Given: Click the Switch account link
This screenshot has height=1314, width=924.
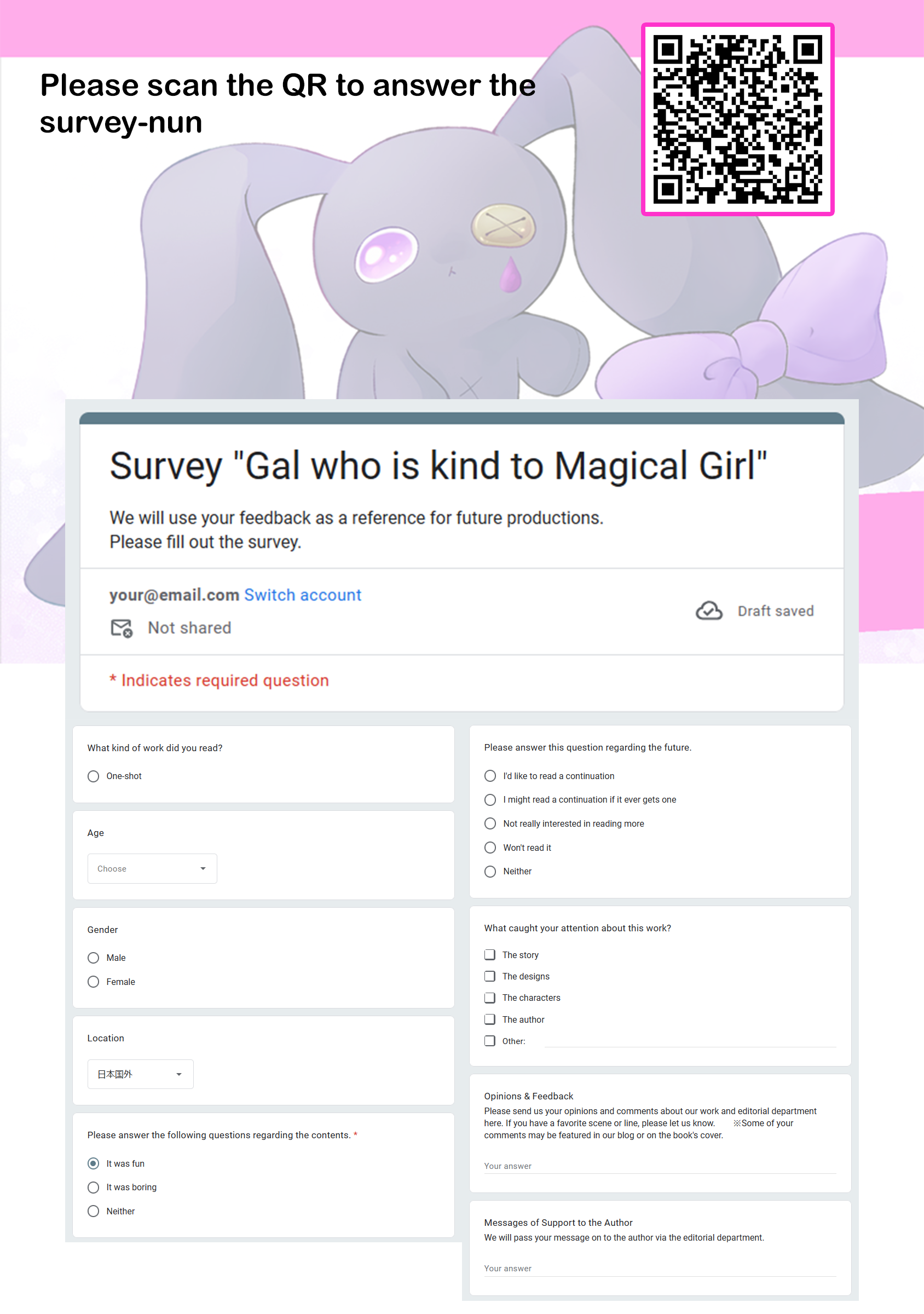Looking at the screenshot, I should pos(303,595).
